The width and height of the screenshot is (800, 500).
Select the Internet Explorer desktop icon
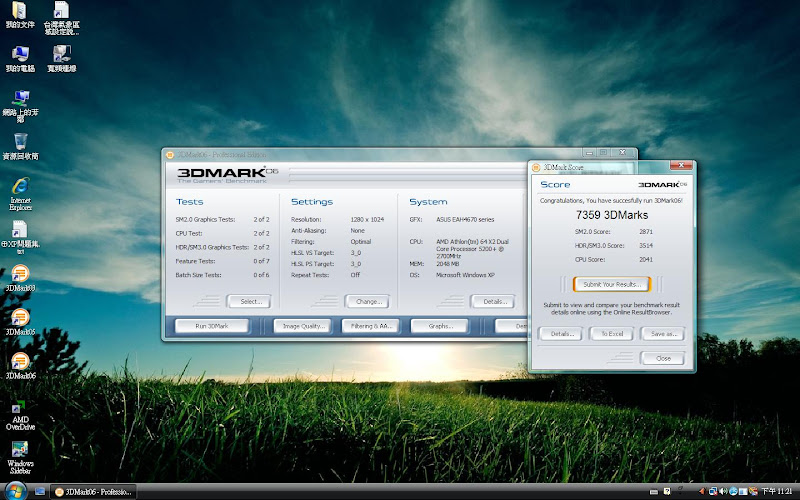tap(20, 194)
